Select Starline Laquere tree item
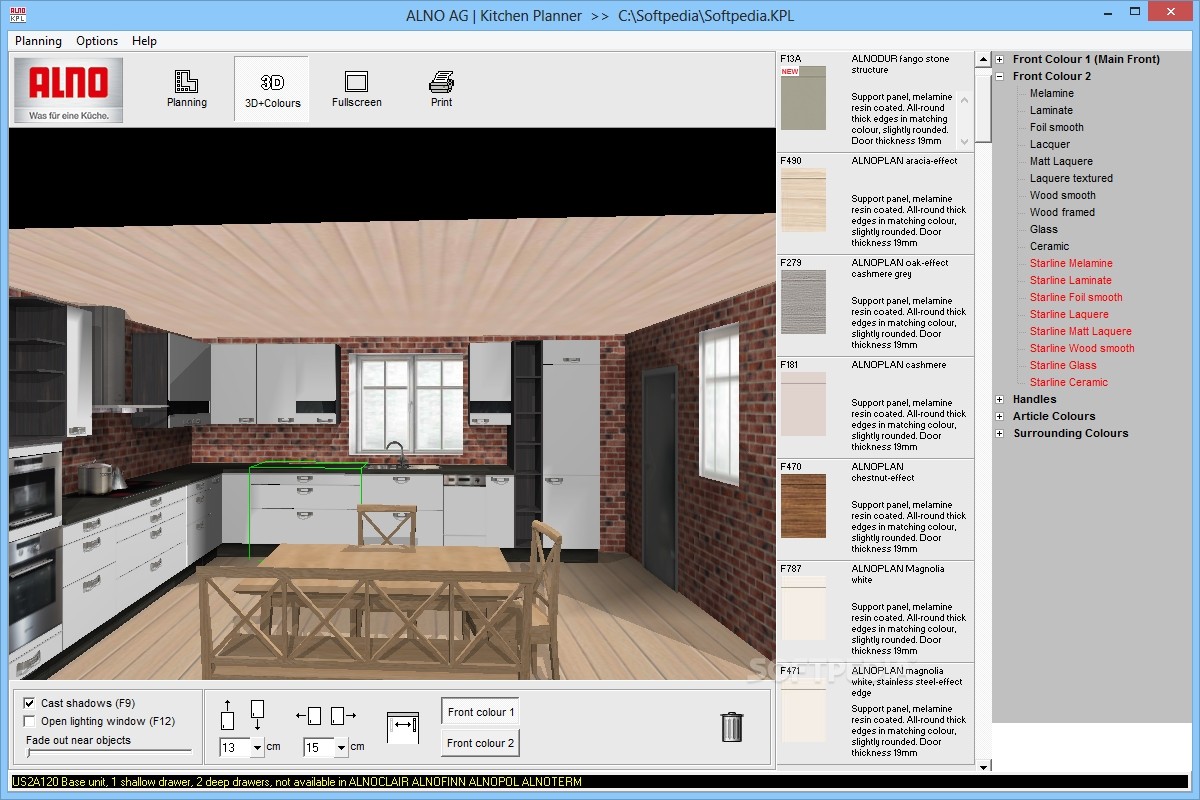 [x=1069, y=314]
